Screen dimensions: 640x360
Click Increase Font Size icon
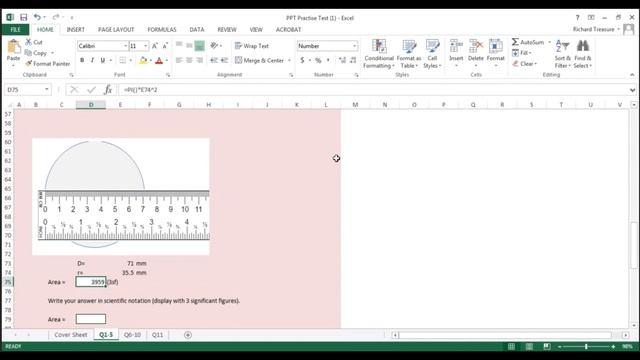pyautogui.click(x=155, y=46)
